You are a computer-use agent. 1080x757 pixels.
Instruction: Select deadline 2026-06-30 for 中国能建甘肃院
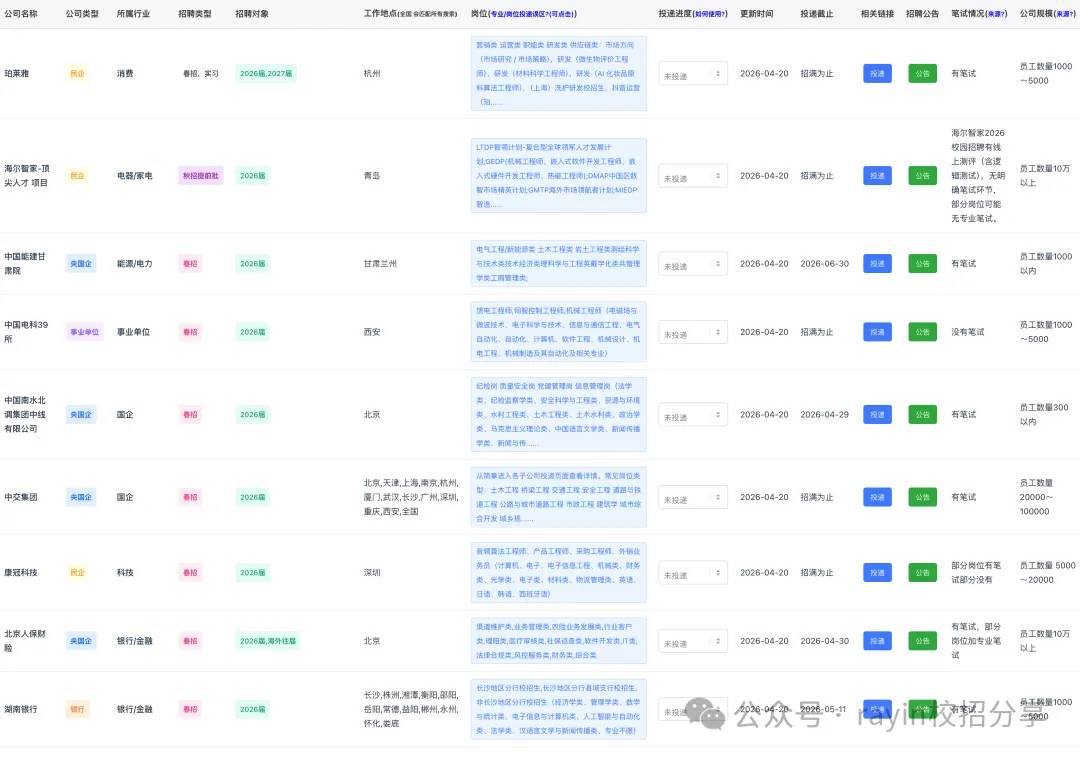(824, 264)
